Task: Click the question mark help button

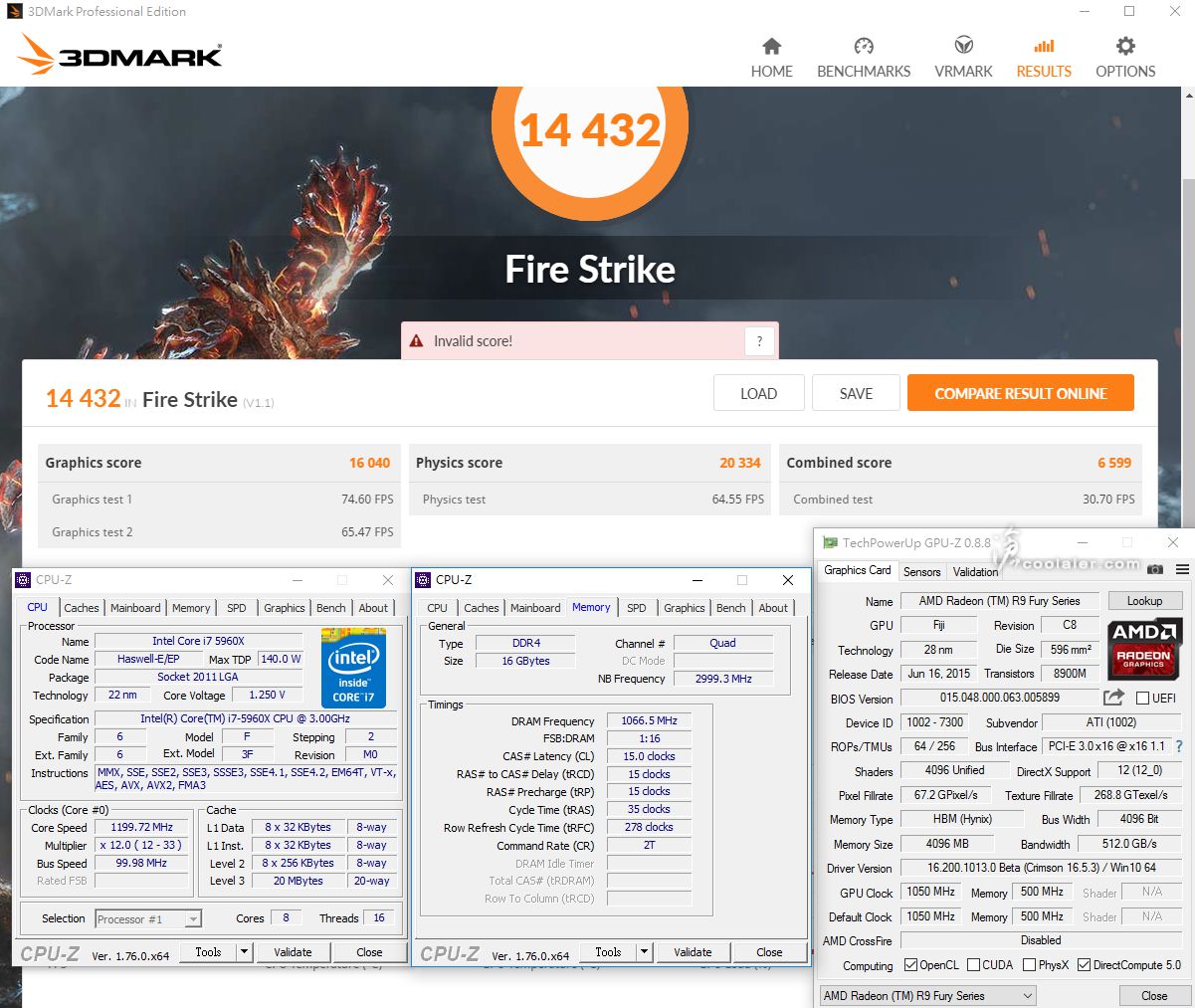Action: pyautogui.click(x=759, y=341)
